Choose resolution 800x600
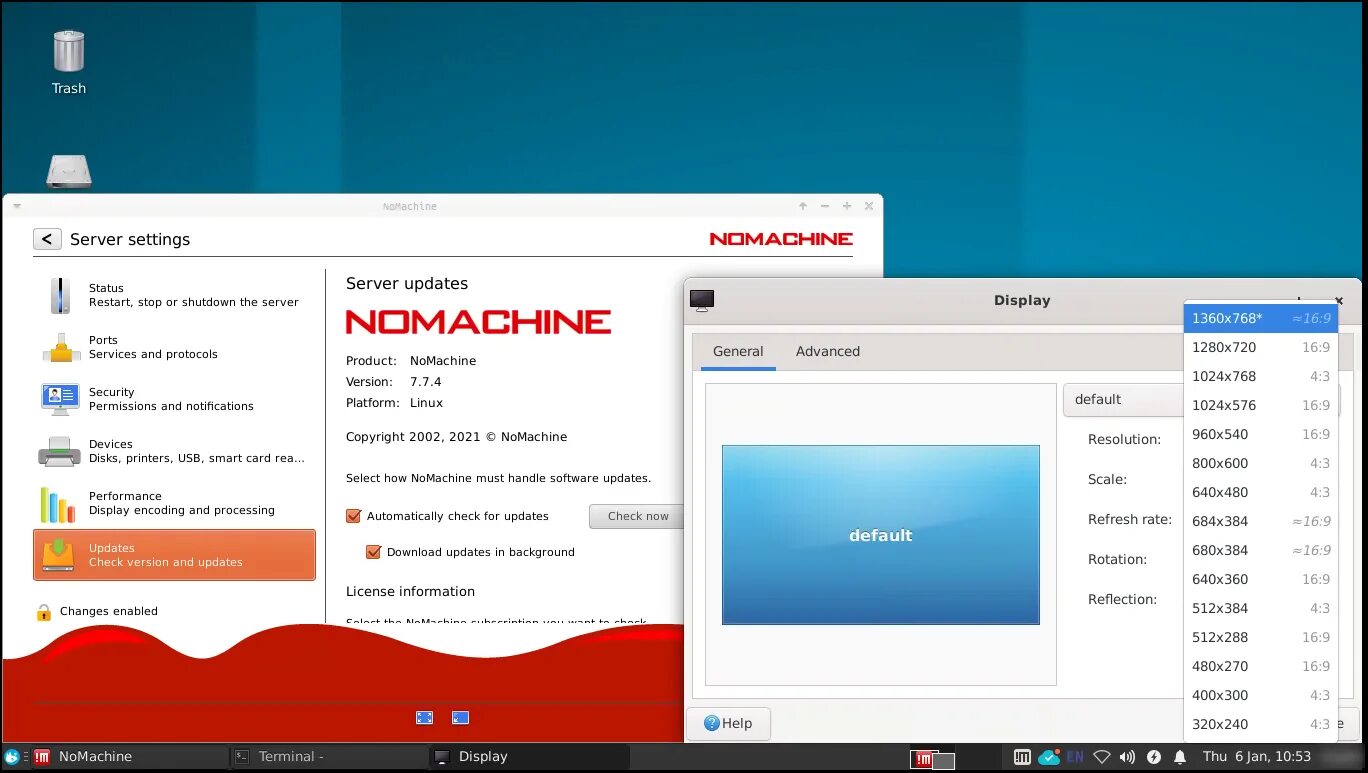 pyautogui.click(x=1260, y=463)
